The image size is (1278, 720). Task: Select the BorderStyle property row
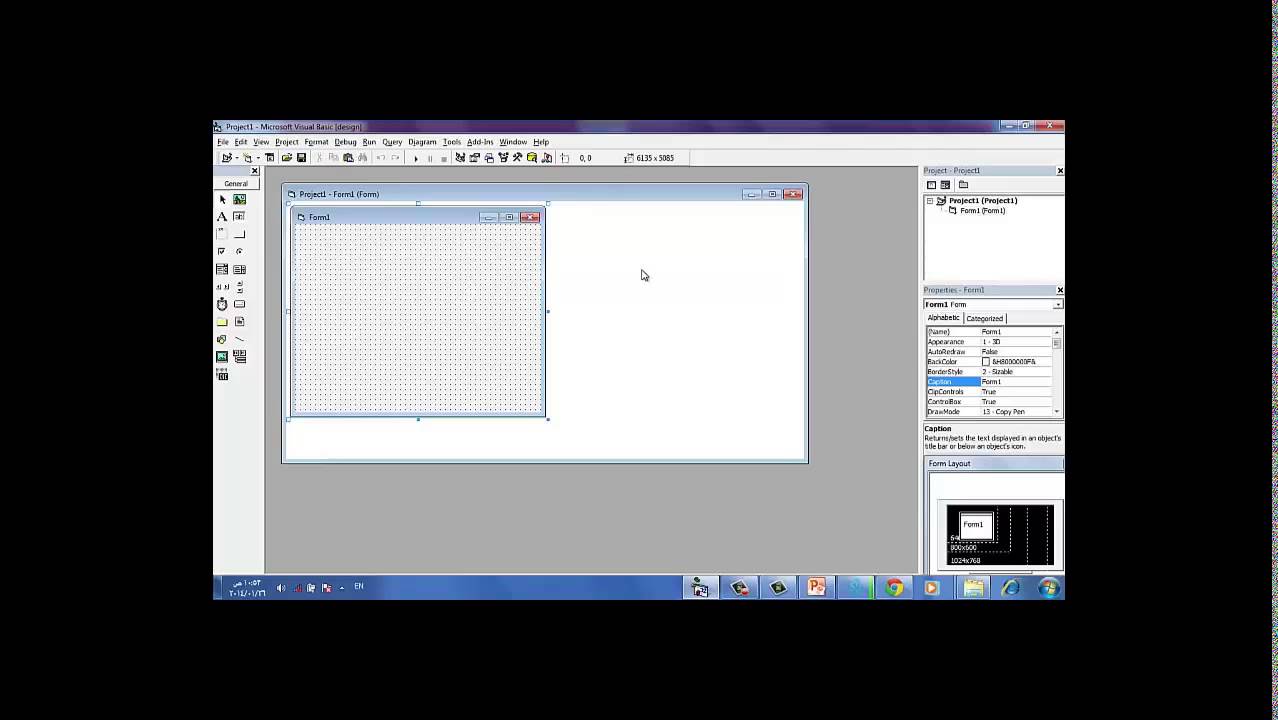[x=988, y=372]
